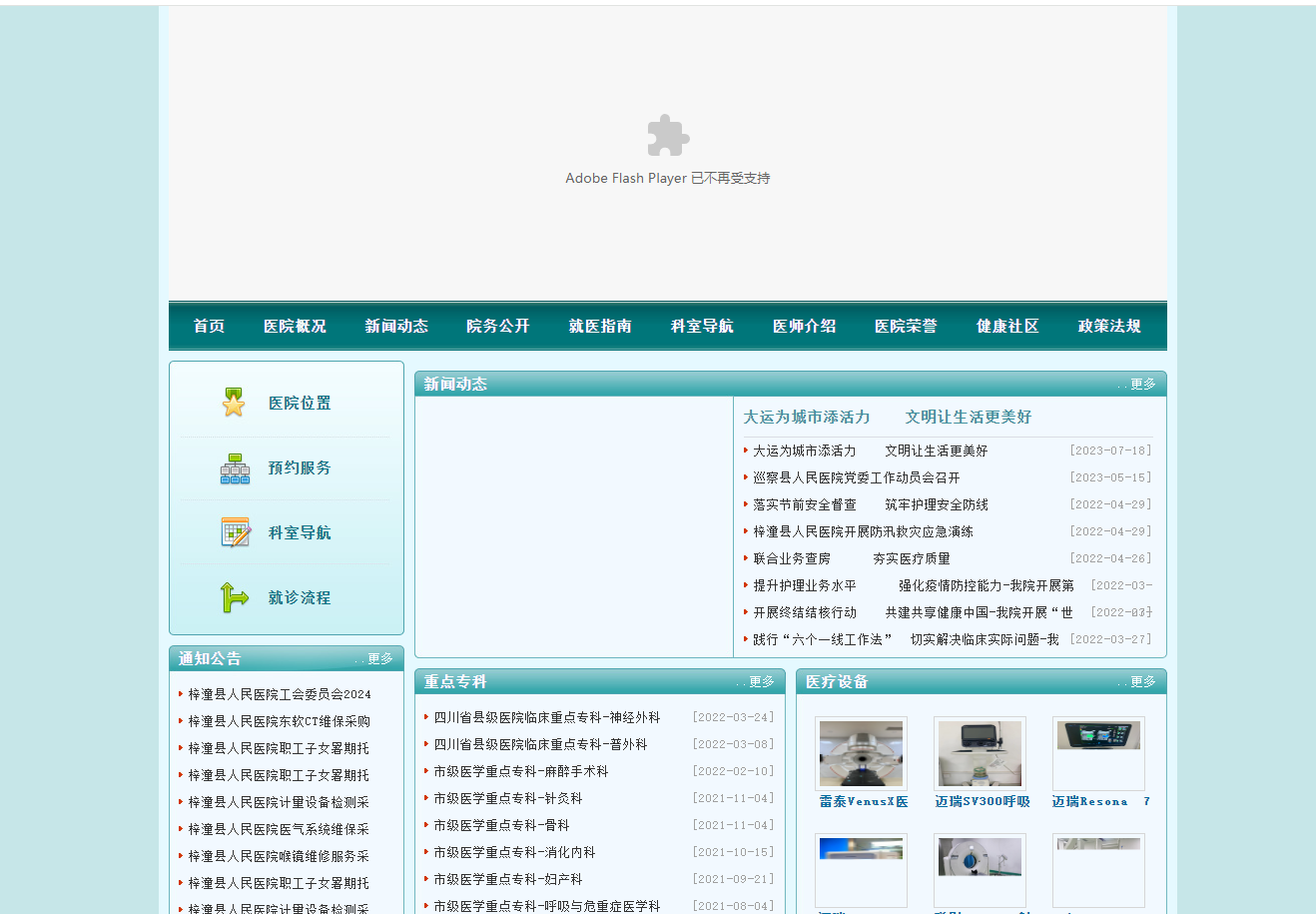
Task: Open 市级医学重点专科-妇产科
Action: 508,879
